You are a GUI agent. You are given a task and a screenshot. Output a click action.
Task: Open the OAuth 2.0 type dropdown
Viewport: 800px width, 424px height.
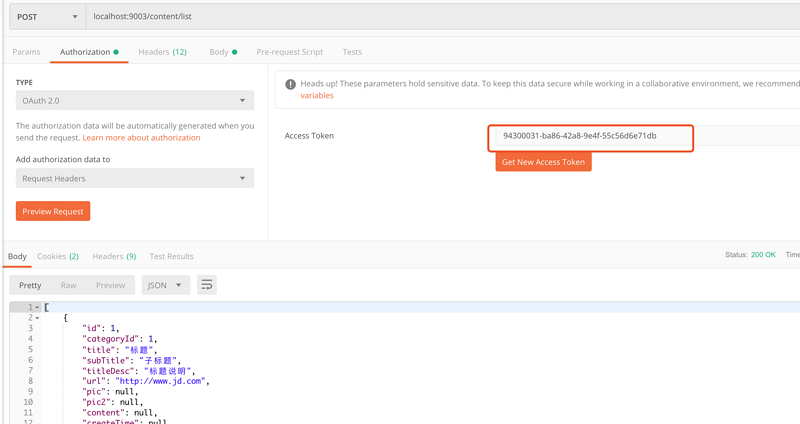click(134, 101)
